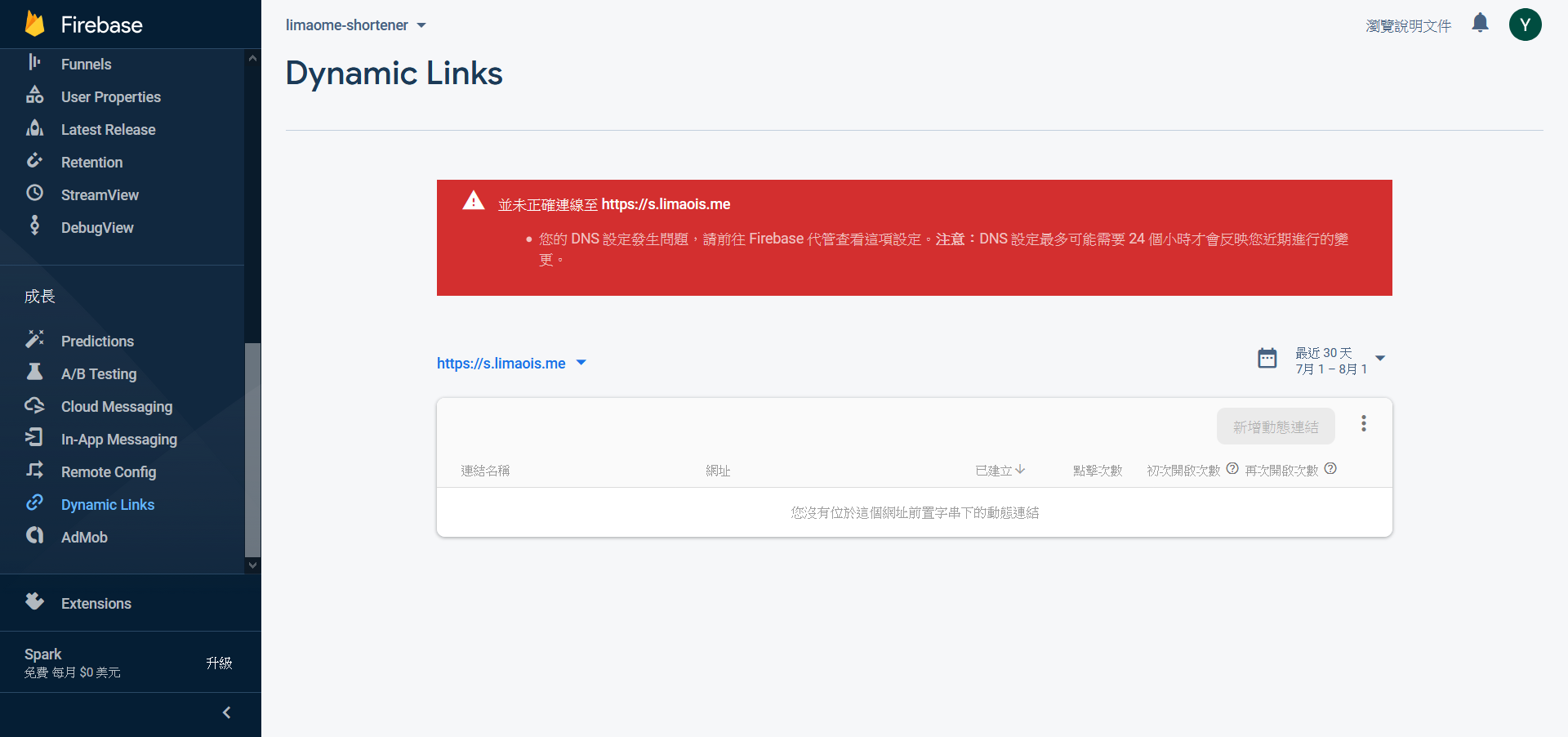Click the sidebar scrollbar thumb
This screenshot has height=737, width=1568.
point(252,449)
